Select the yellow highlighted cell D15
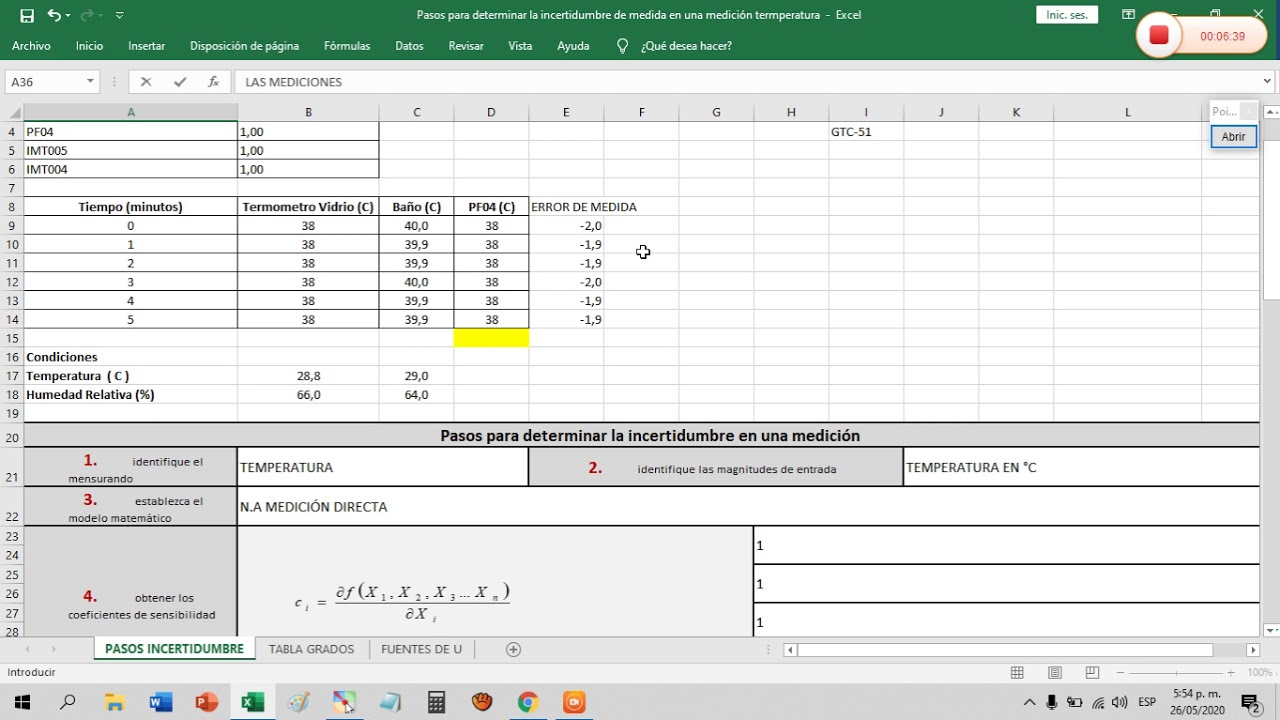This screenshot has width=1280, height=720. pos(491,338)
